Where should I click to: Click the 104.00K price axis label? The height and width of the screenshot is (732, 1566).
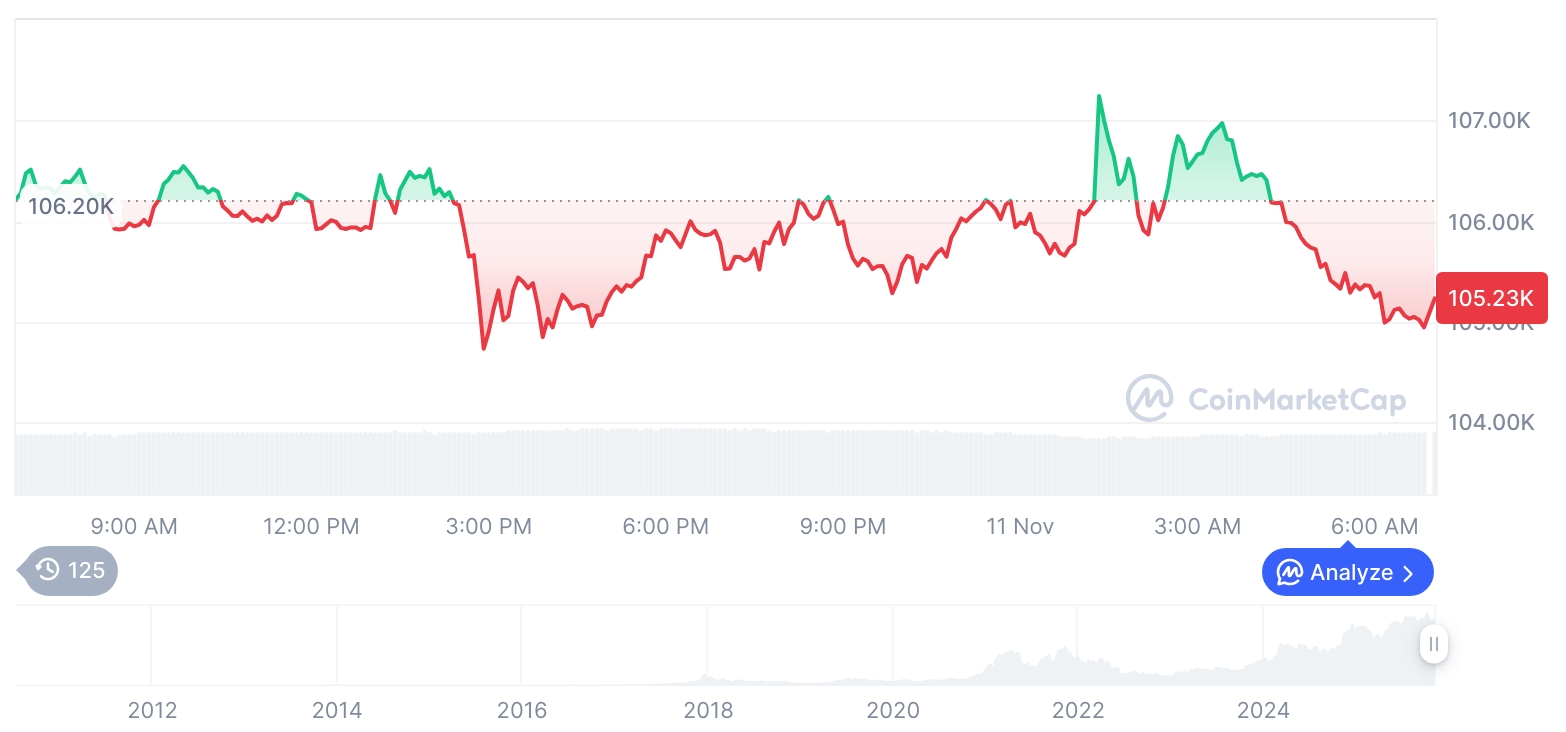1490,423
